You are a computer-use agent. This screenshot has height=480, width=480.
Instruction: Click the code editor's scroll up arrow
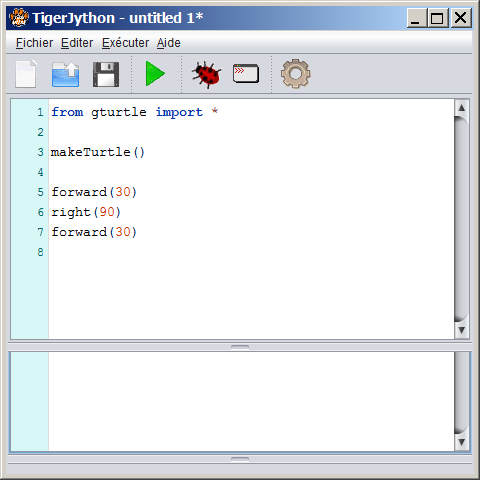[462, 108]
